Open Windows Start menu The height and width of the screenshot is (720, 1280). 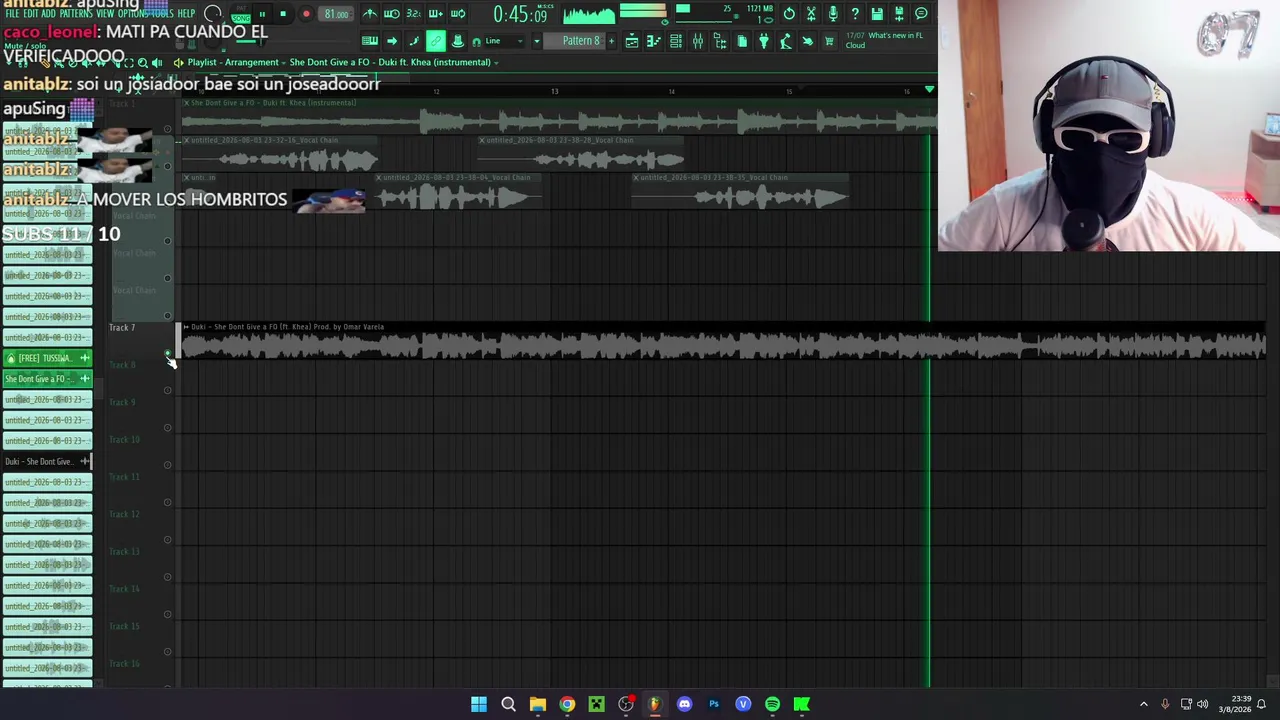point(479,704)
